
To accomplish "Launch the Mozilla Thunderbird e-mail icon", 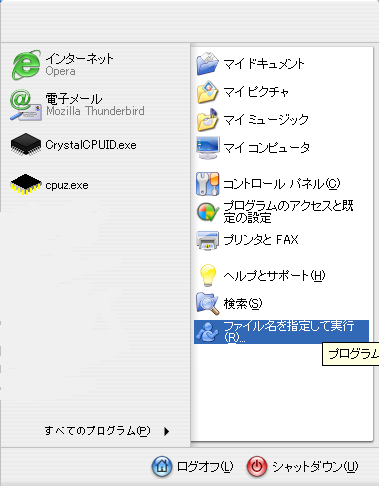I will (26, 105).
